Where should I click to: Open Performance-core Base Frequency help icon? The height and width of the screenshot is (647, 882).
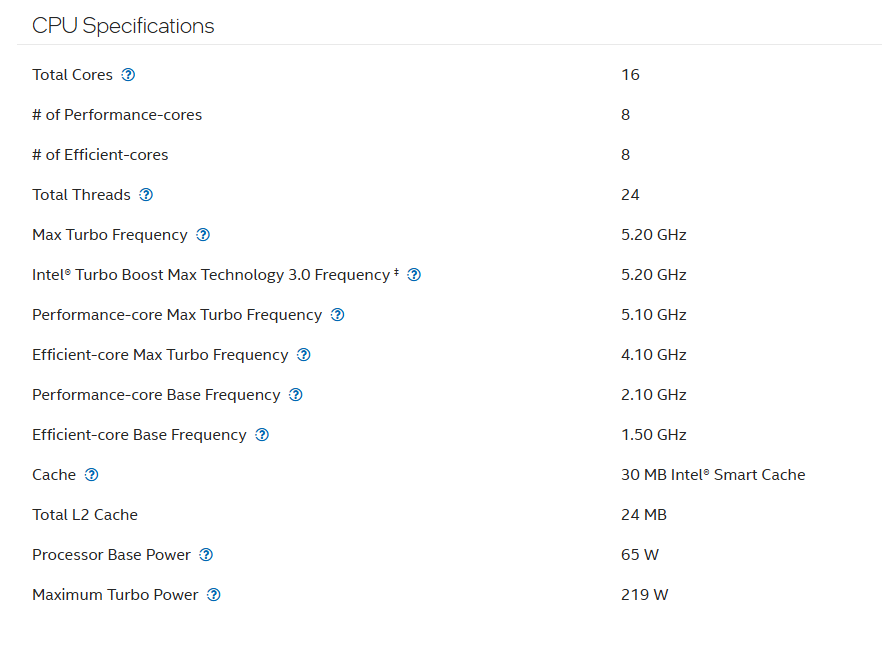tap(295, 395)
